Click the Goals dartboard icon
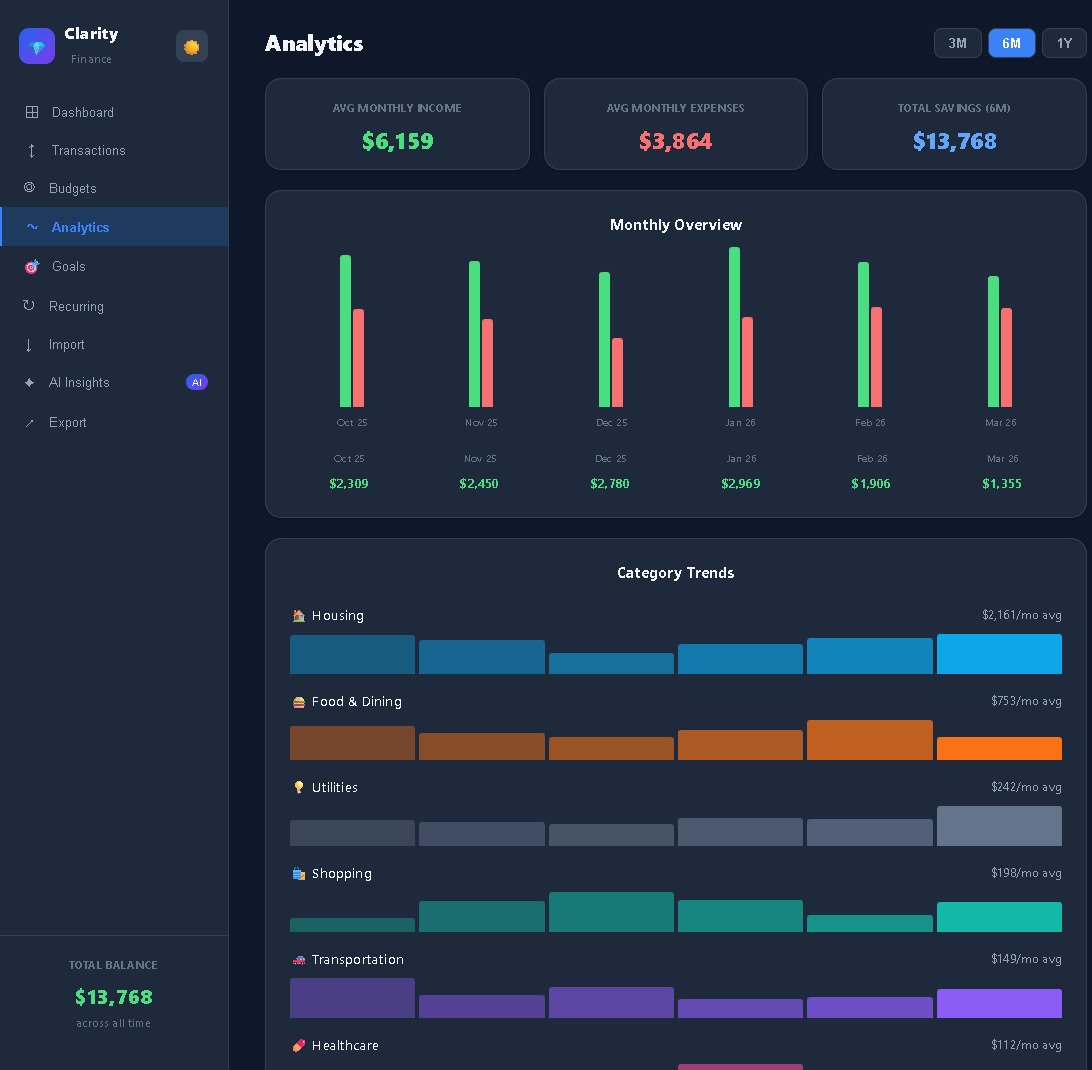1092x1070 pixels. pos(32,266)
